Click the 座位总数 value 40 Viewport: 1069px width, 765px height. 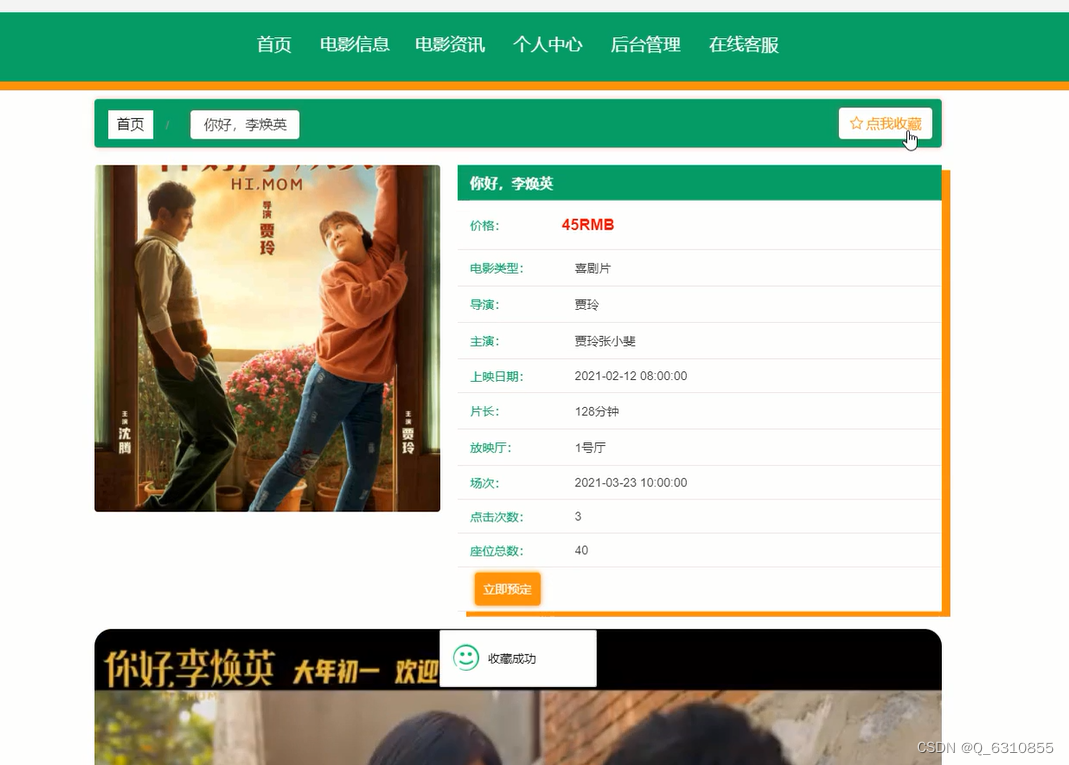click(x=581, y=550)
